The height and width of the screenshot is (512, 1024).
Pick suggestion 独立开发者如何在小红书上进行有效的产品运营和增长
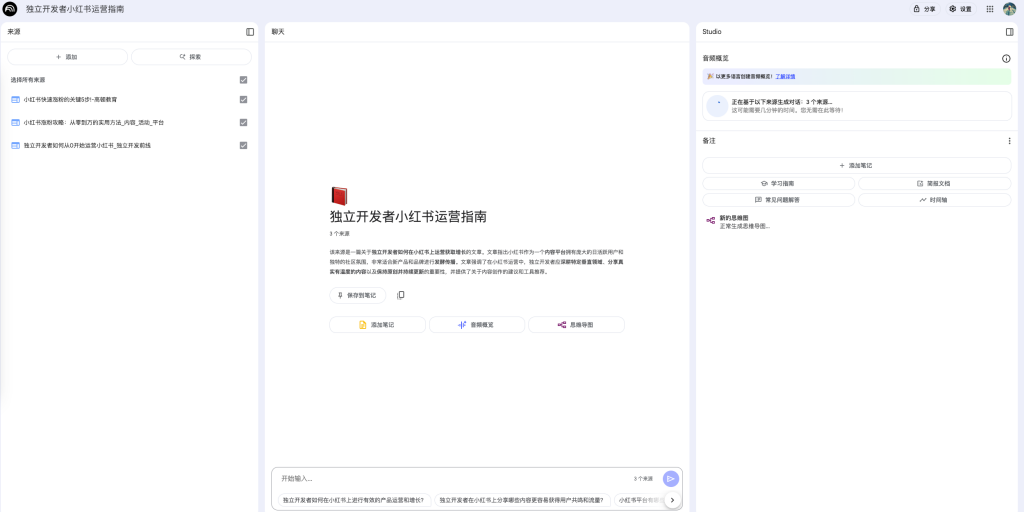coord(355,500)
